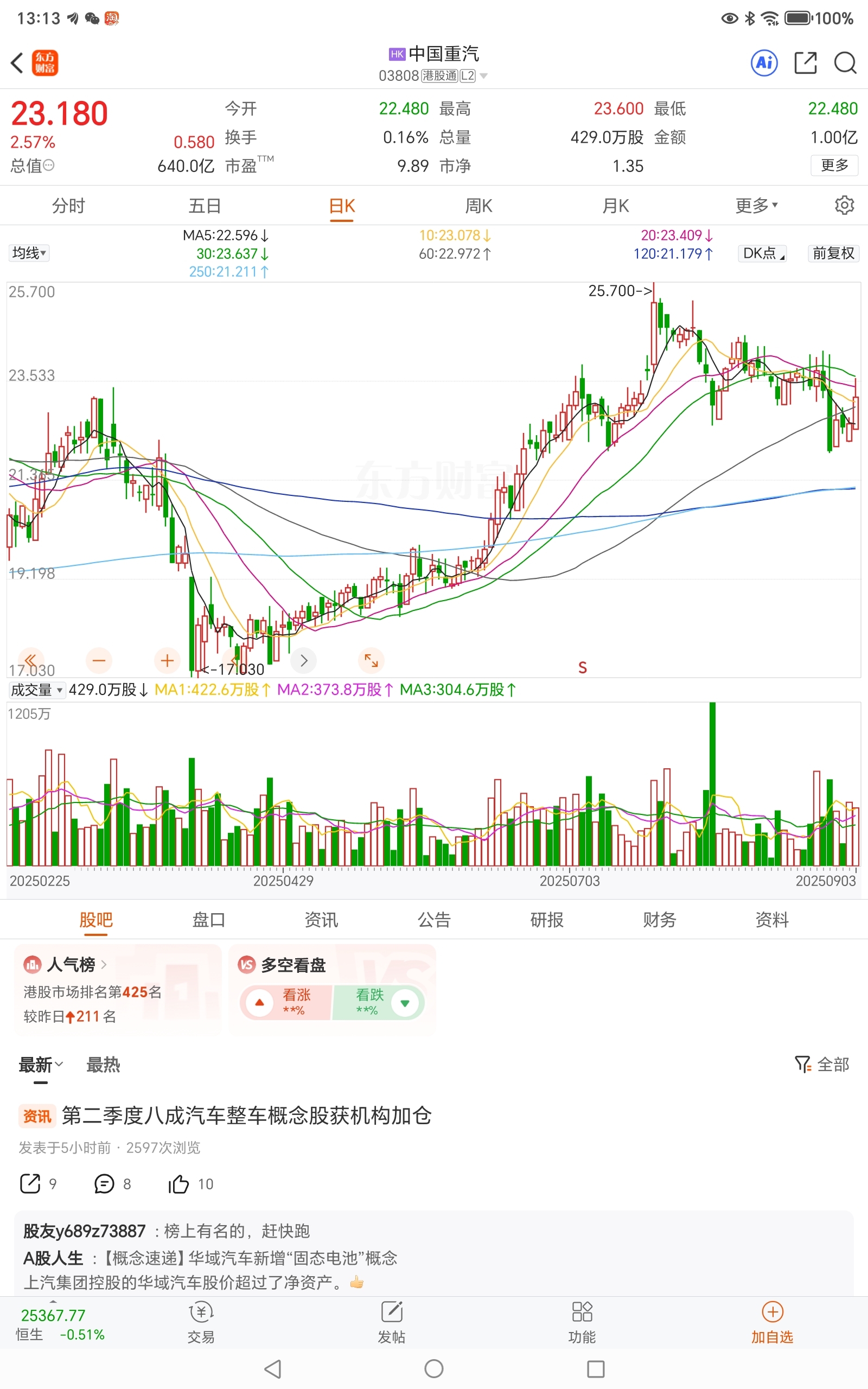Tap the Android back navigation button
Image resolution: width=868 pixels, height=1389 pixels.
(272, 1369)
